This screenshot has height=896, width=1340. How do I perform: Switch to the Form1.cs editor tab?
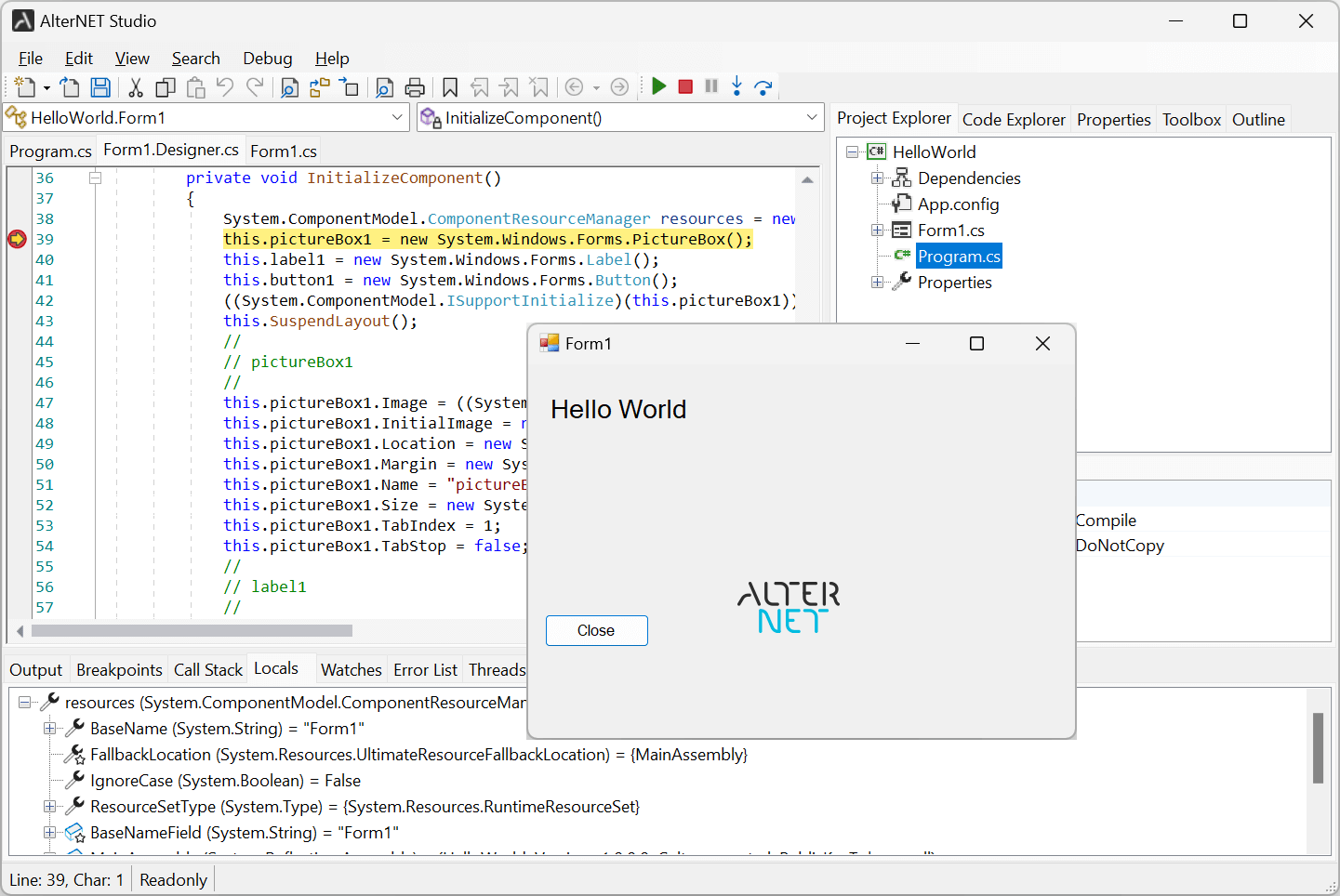click(284, 151)
